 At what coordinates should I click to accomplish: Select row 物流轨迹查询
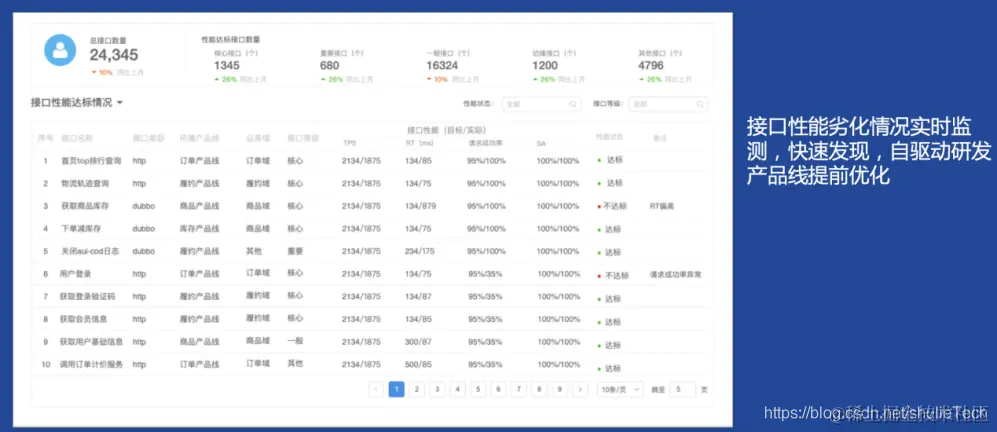pos(372,183)
